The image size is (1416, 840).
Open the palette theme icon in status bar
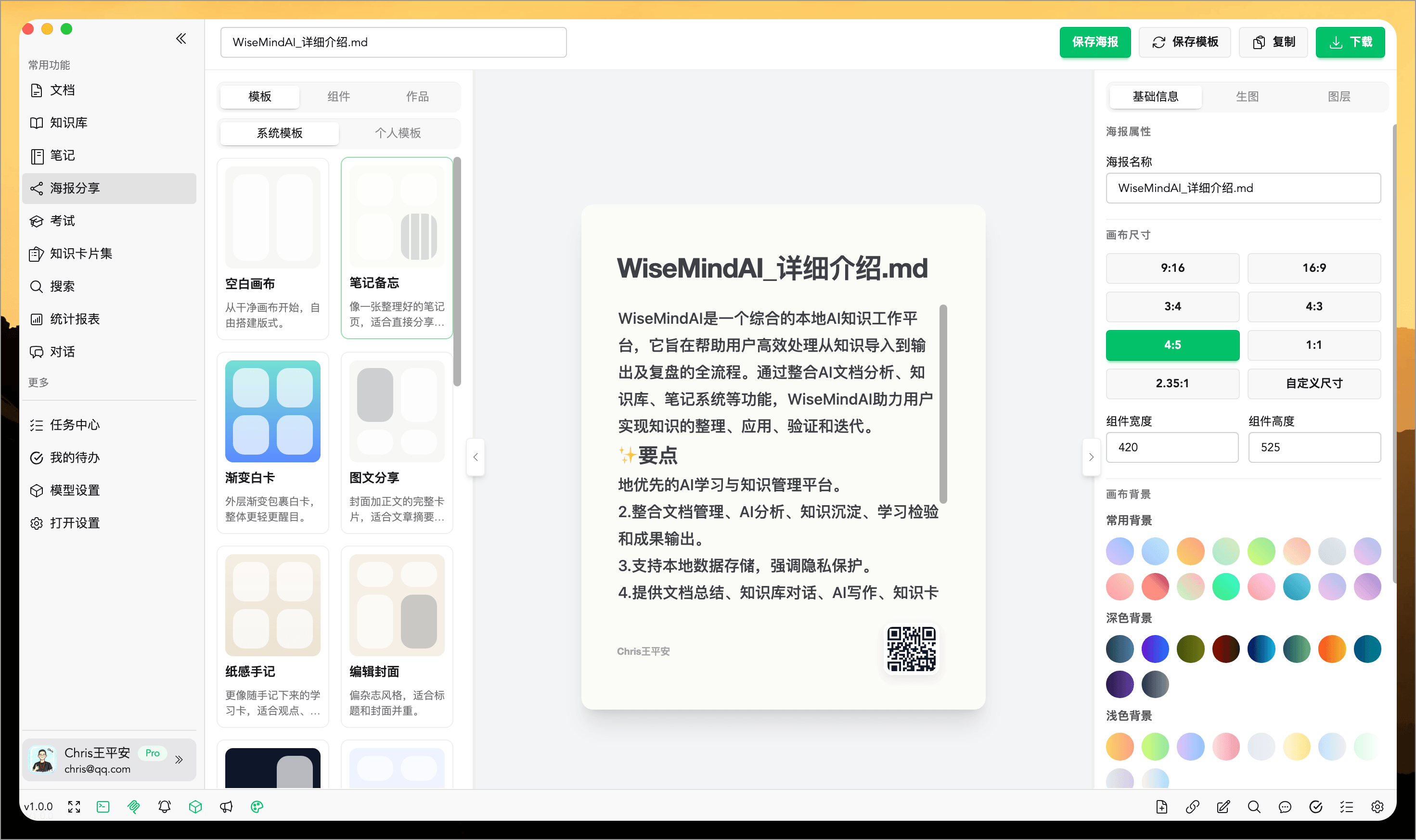click(x=257, y=807)
